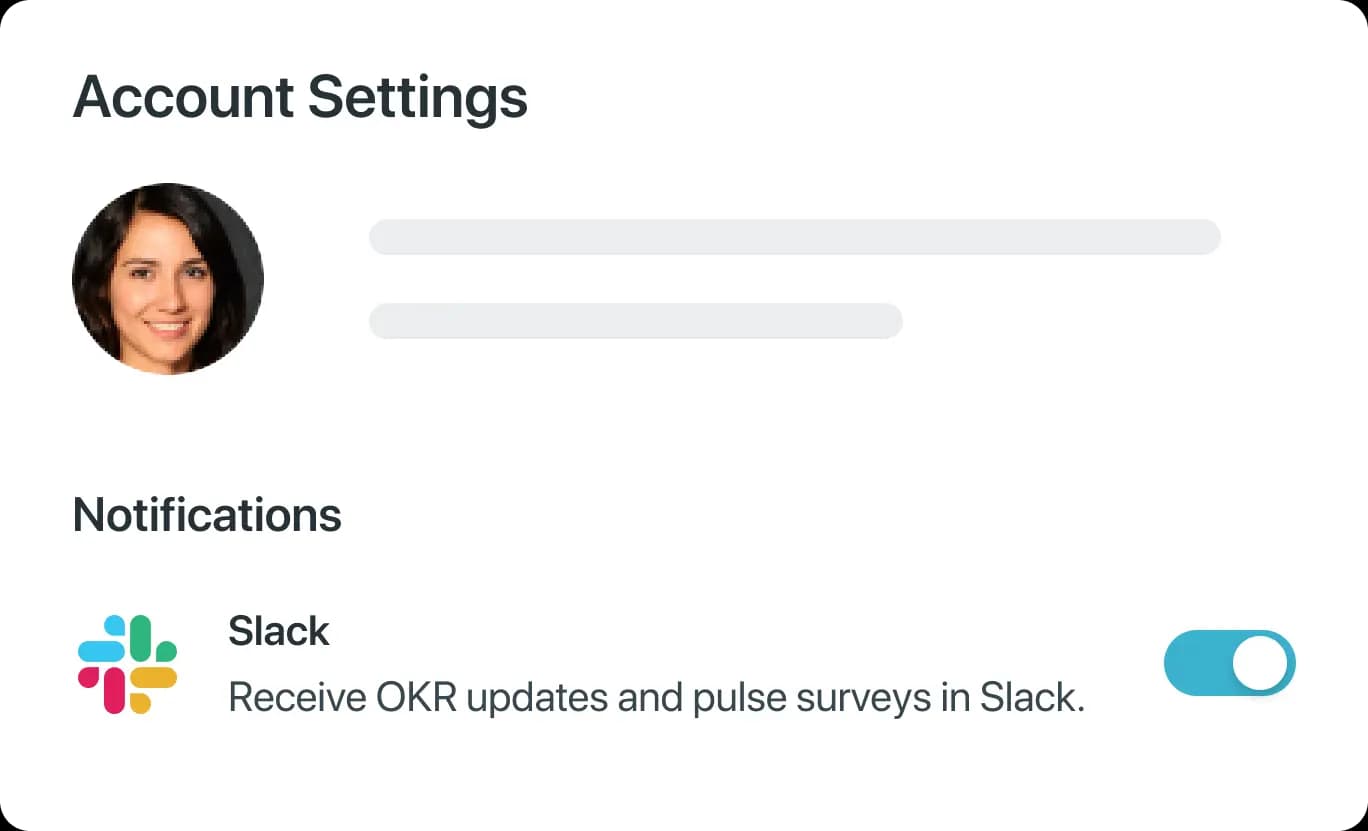Disable Slack notifications toggle

(x=1229, y=662)
